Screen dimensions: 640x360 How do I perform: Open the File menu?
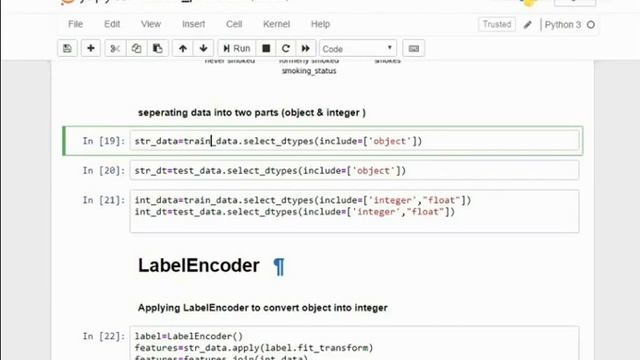coord(76,24)
